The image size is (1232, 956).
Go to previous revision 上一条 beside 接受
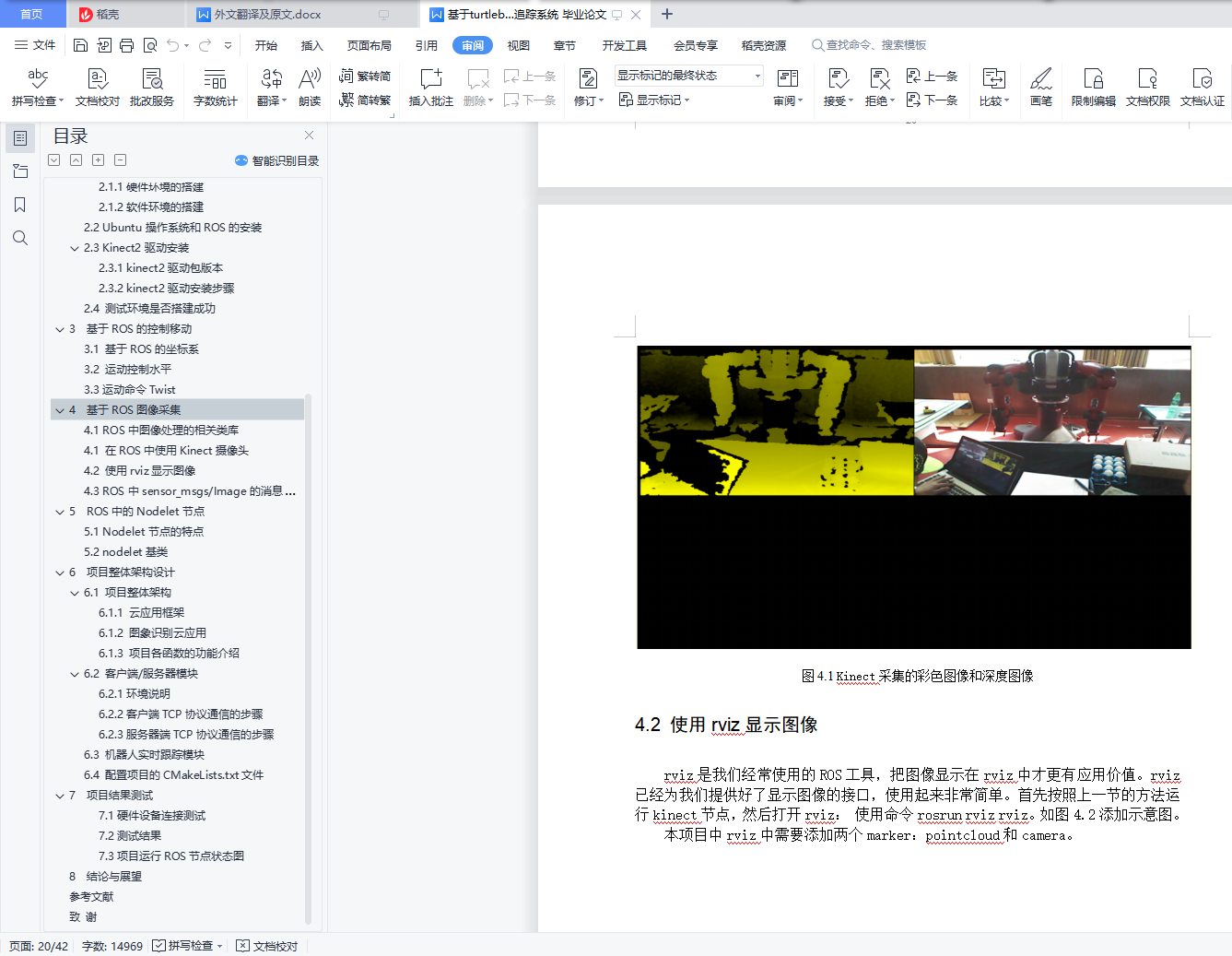(933, 77)
